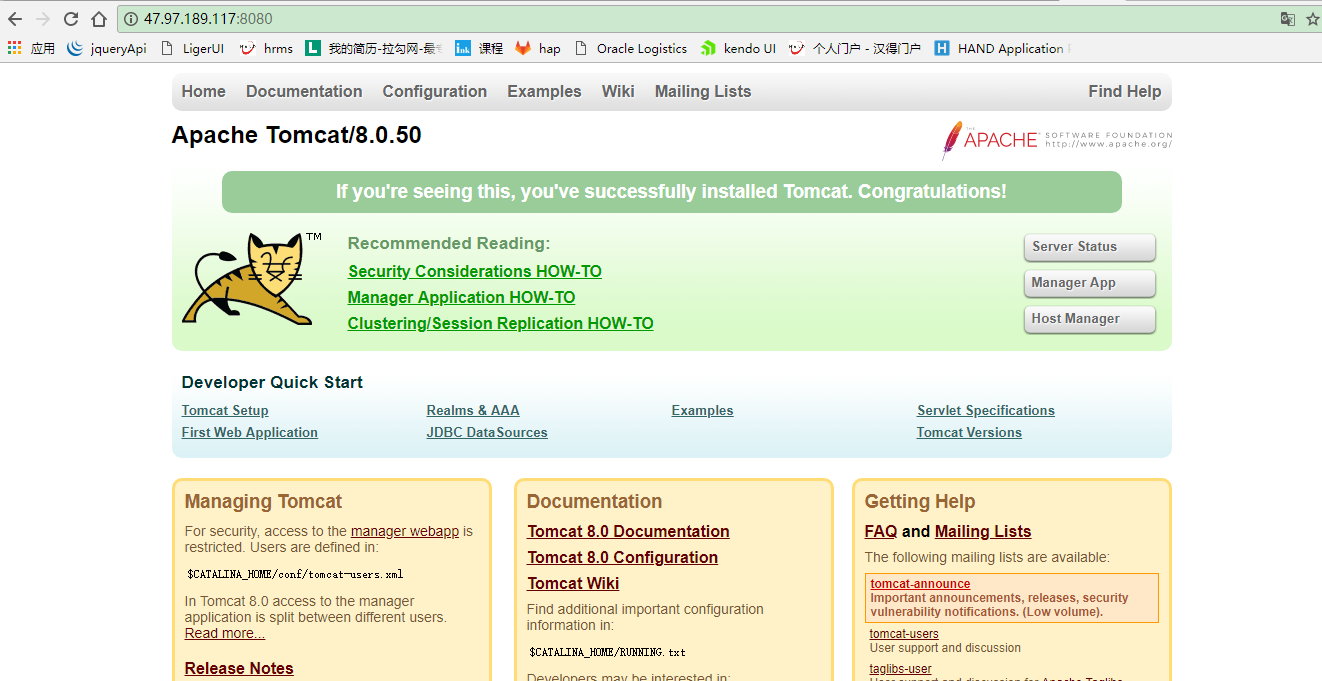
Task: Follow the manager webapp link
Action: [405, 531]
